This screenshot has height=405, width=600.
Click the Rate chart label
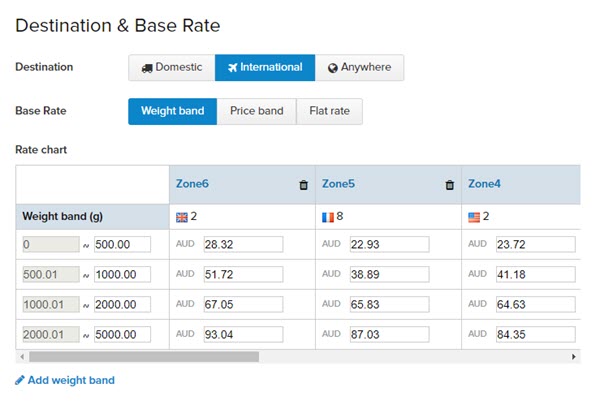41,150
